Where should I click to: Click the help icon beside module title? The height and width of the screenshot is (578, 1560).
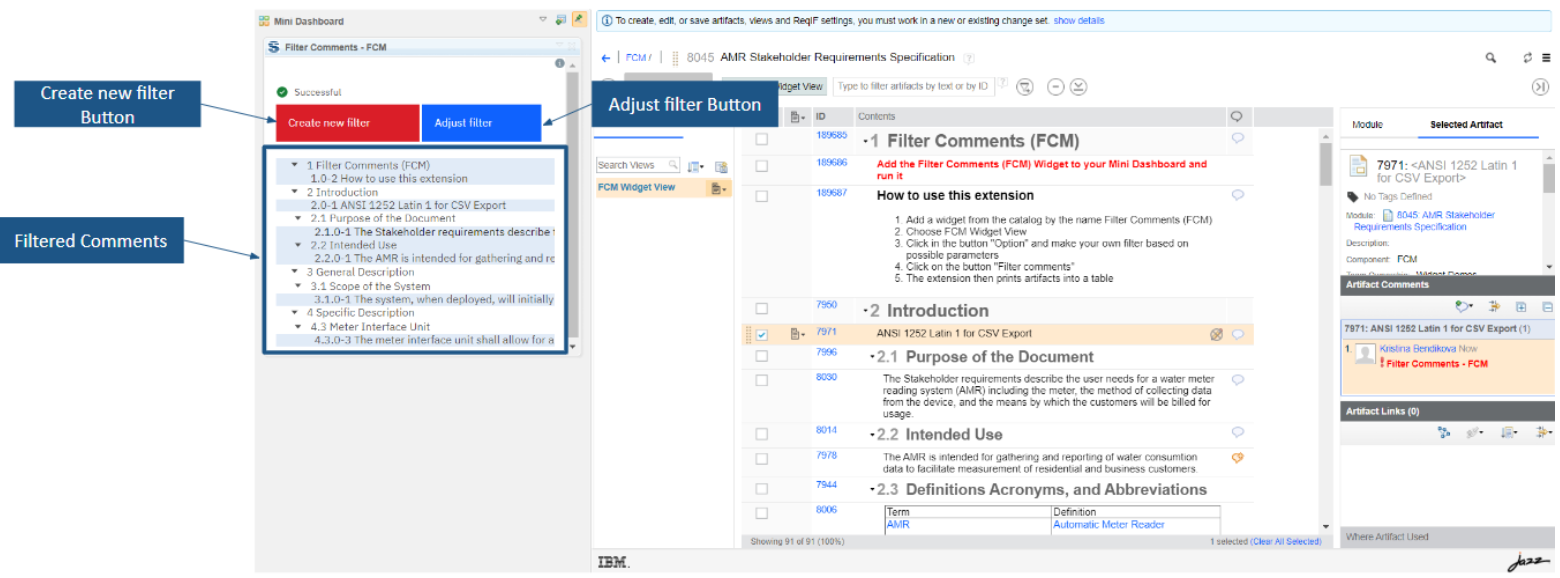[969, 59]
